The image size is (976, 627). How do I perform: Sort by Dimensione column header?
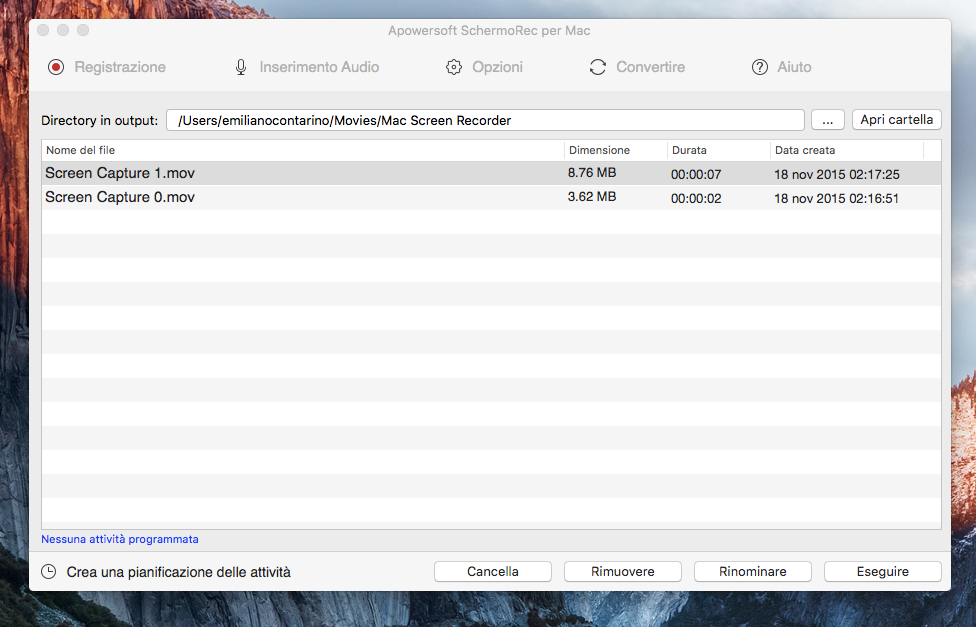[x=616, y=150]
